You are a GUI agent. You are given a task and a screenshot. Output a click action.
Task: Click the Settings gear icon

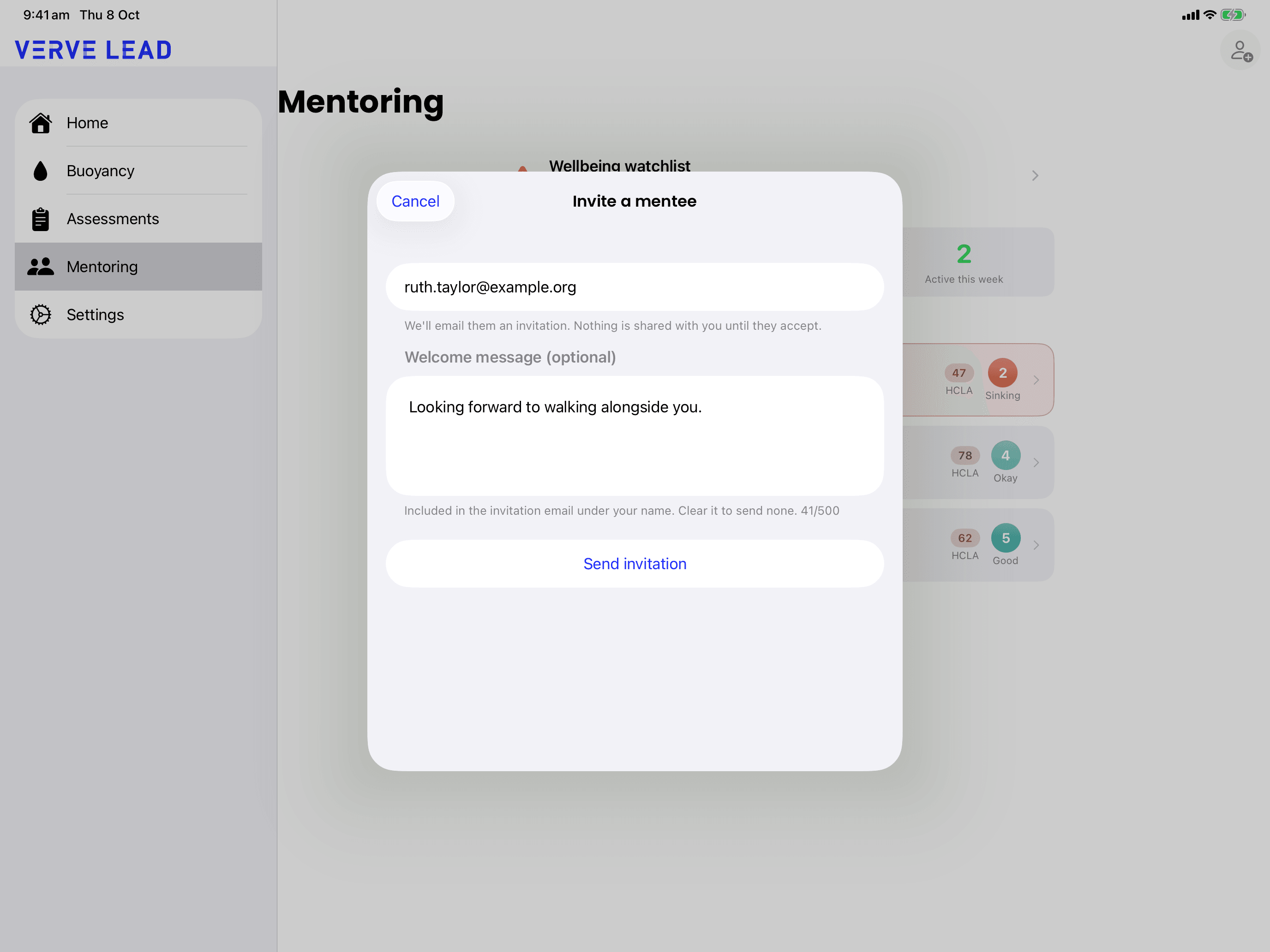pos(40,315)
